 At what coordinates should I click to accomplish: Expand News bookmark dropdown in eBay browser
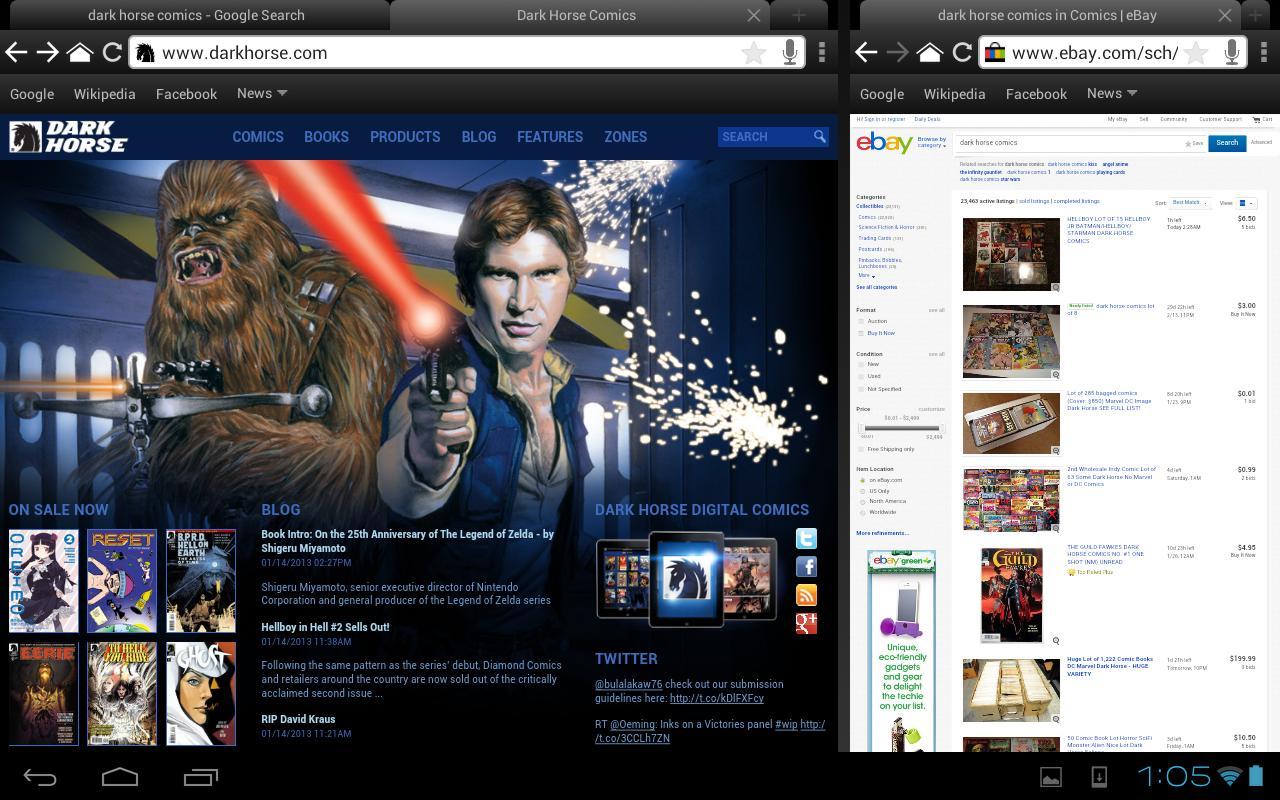point(1112,93)
